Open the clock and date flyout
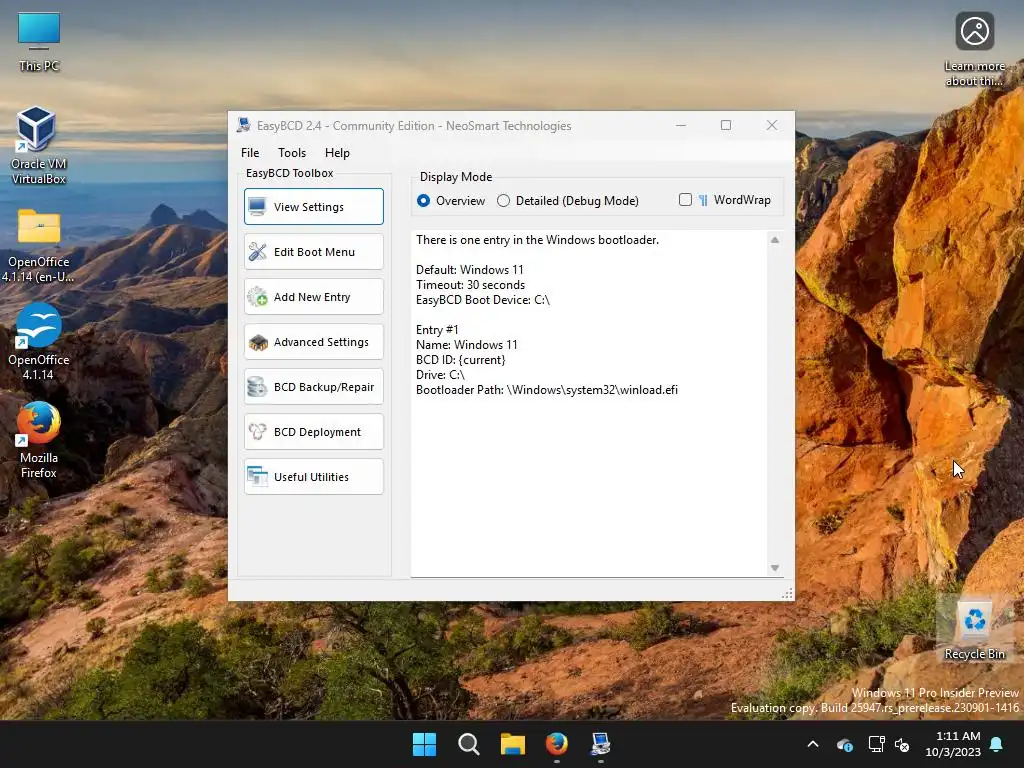This screenshot has width=1024, height=768. click(953, 744)
